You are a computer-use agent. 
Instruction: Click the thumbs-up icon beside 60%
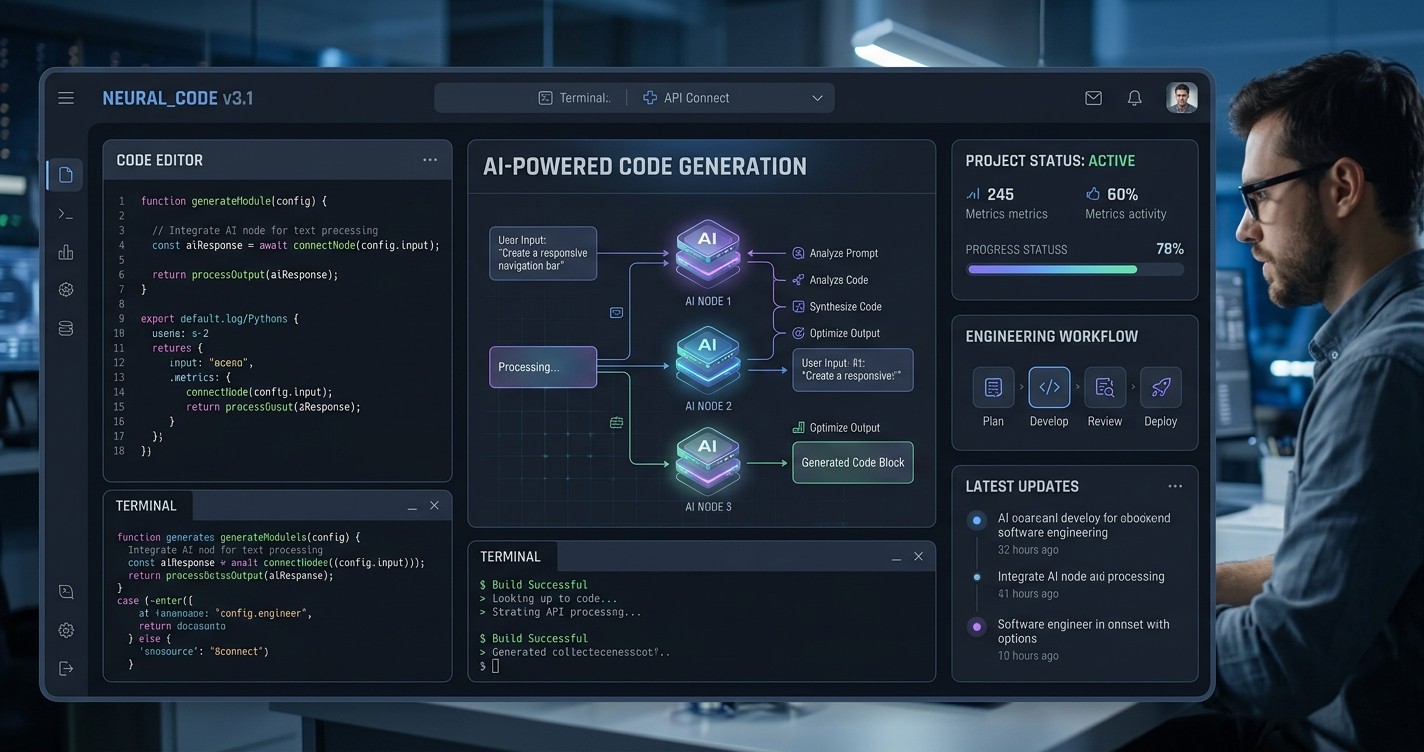pos(1093,194)
